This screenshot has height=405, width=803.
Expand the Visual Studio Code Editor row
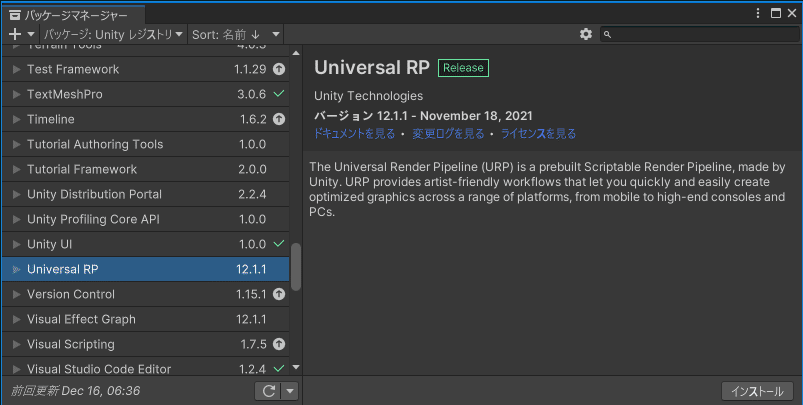pos(16,369)
